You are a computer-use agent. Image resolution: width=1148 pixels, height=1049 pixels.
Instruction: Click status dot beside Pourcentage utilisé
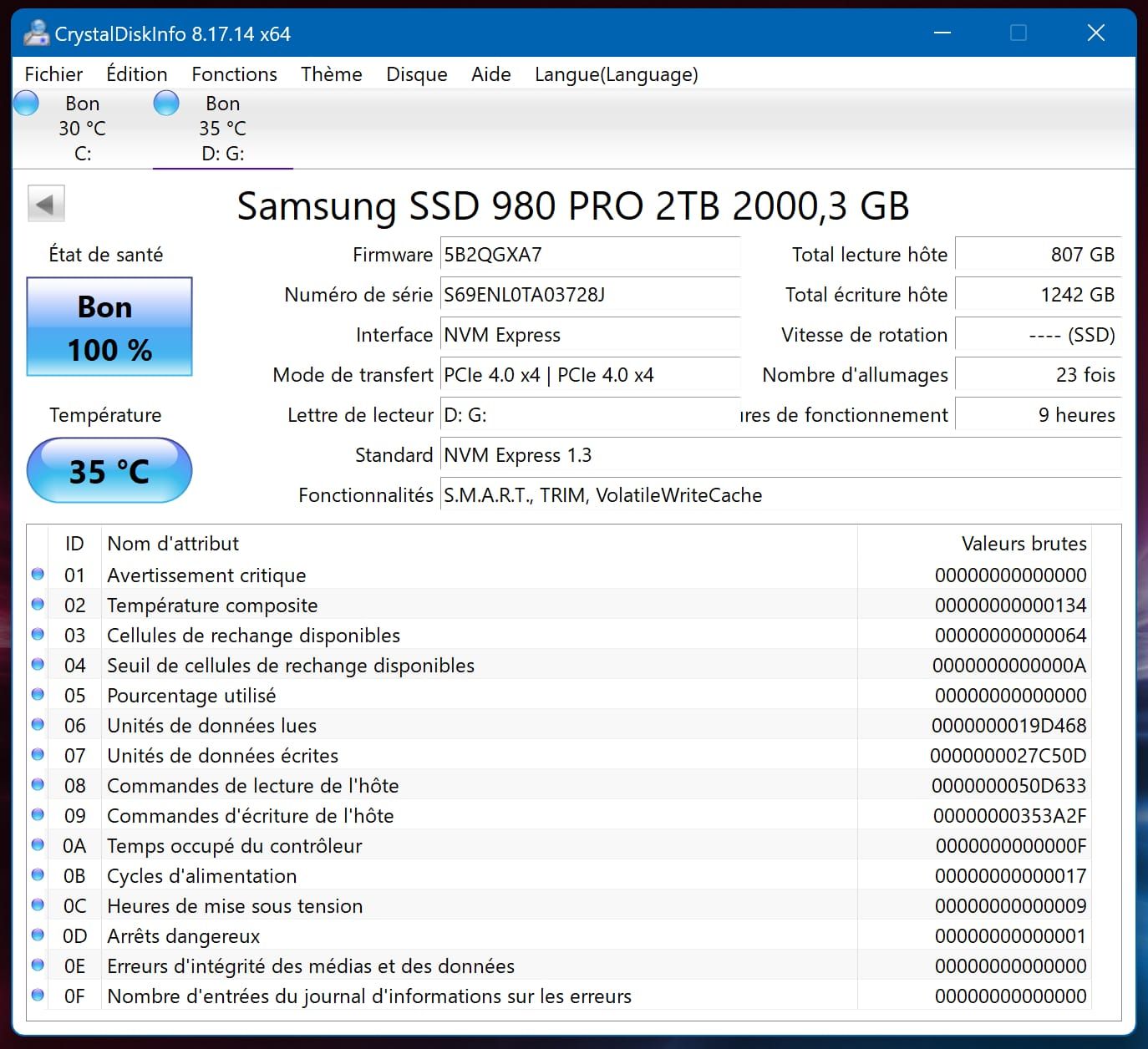click(x=38, y=695)
